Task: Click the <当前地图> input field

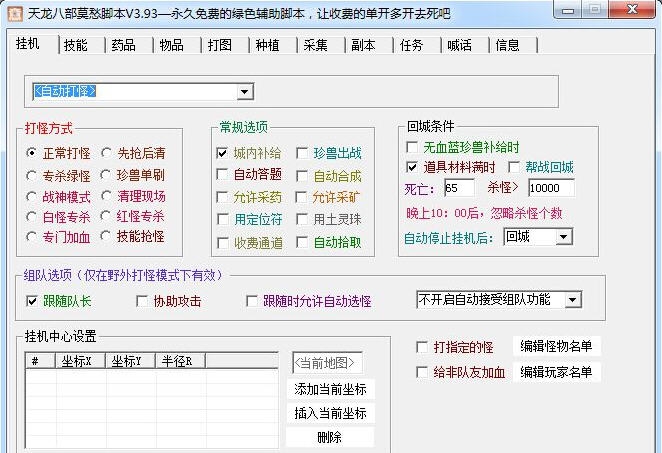Action: click(327, 363)
